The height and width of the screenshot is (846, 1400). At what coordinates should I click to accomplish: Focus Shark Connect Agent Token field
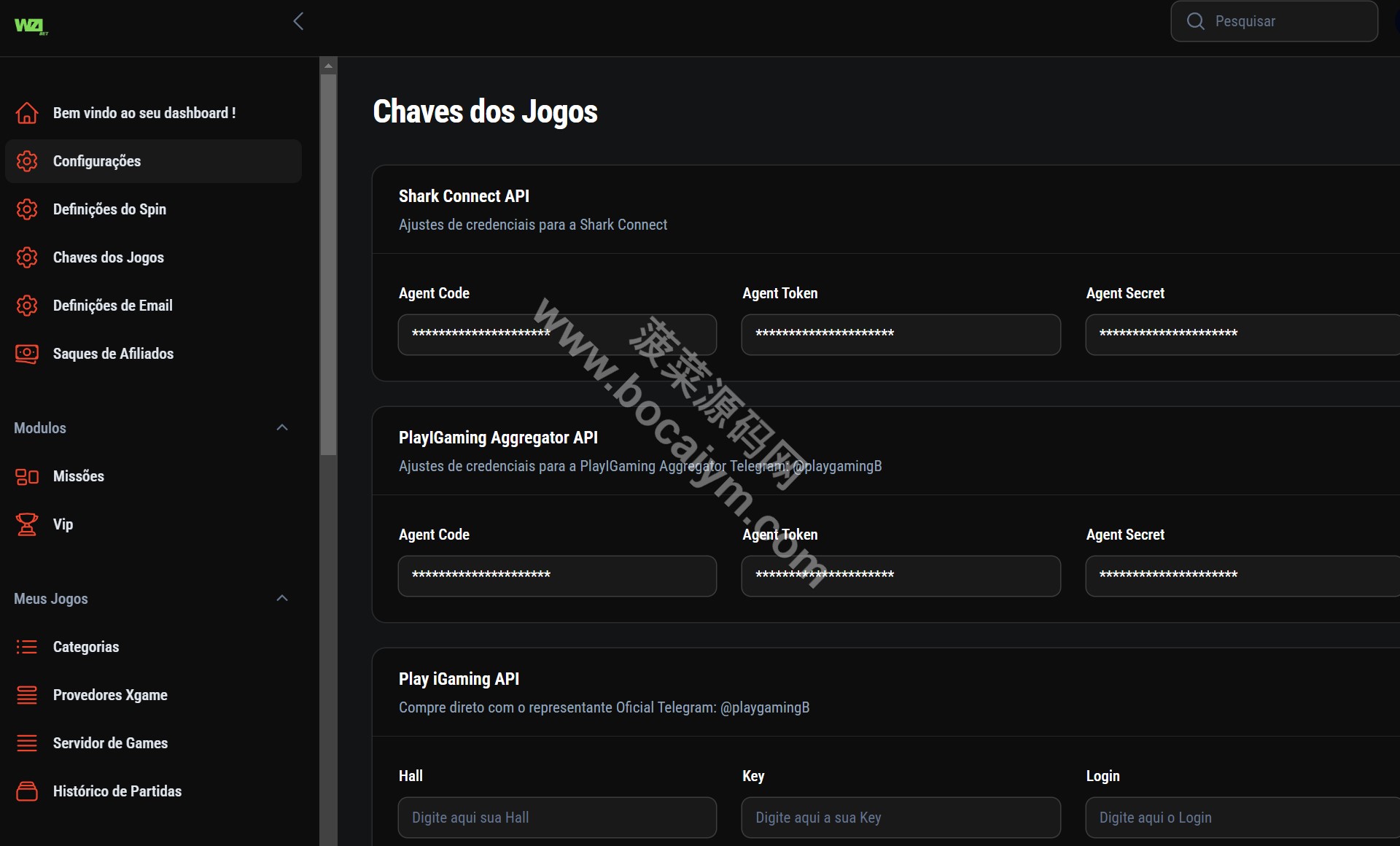[x=901, y=335]
